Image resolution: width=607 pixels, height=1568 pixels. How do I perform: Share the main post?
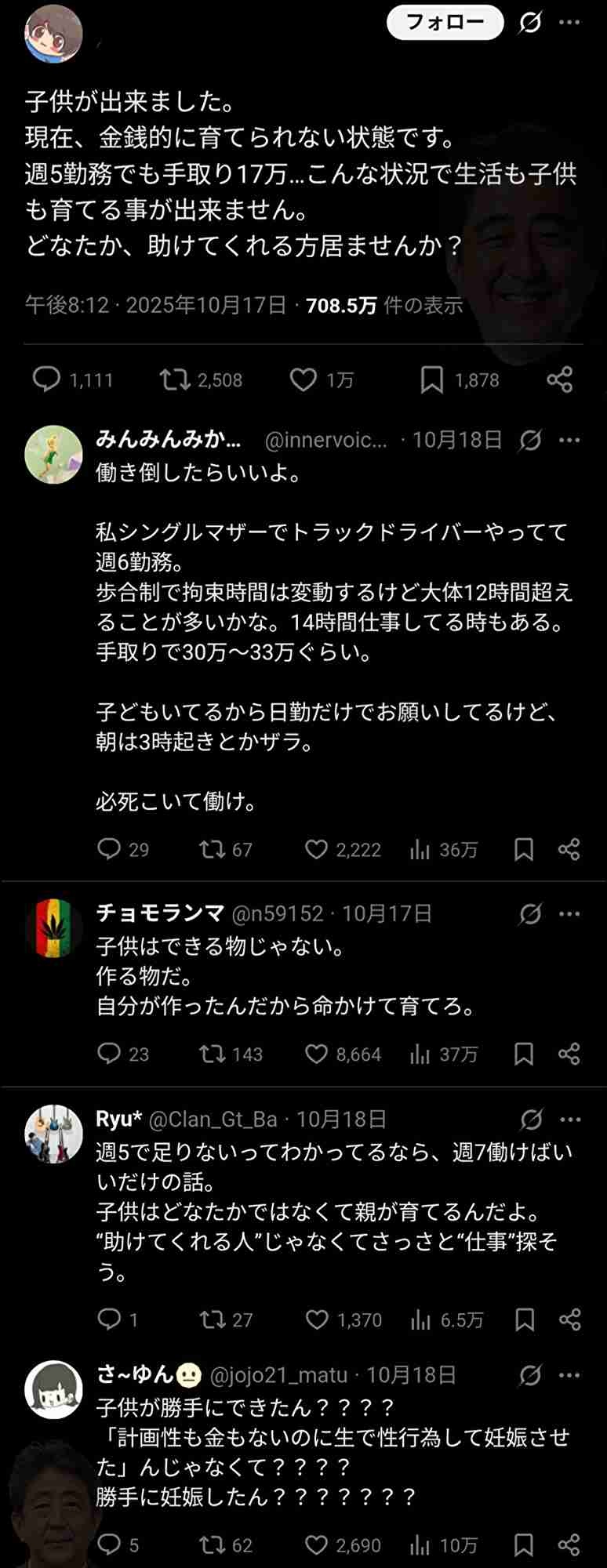(x=559, y=380)
